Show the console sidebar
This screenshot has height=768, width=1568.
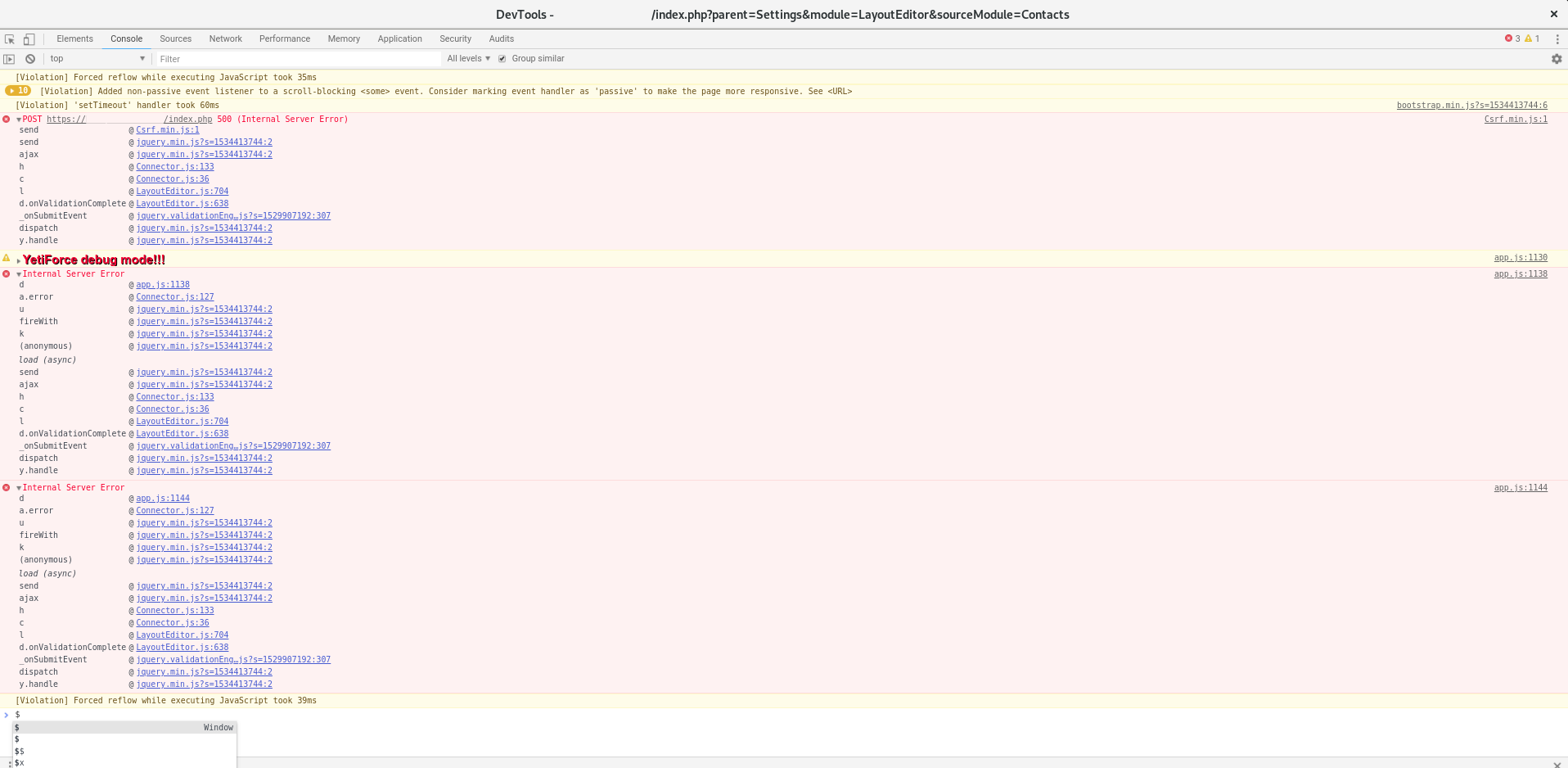click(x=9, y=59)
